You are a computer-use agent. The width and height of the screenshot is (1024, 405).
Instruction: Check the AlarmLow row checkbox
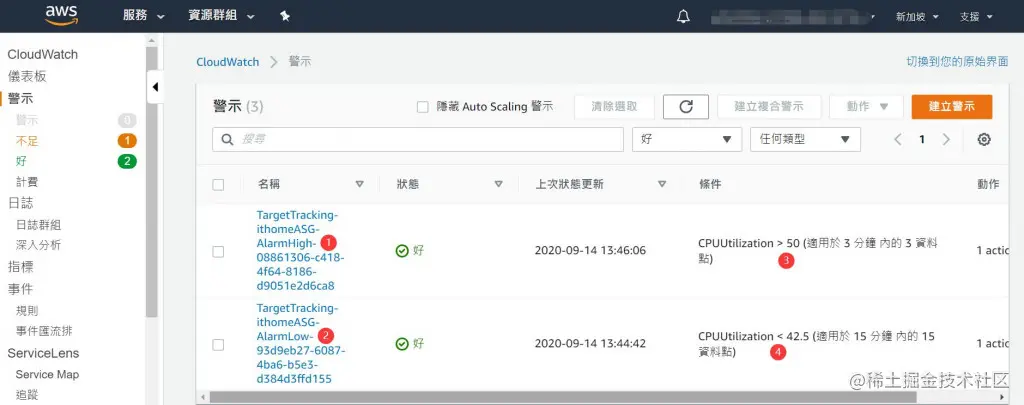[218, 344]
